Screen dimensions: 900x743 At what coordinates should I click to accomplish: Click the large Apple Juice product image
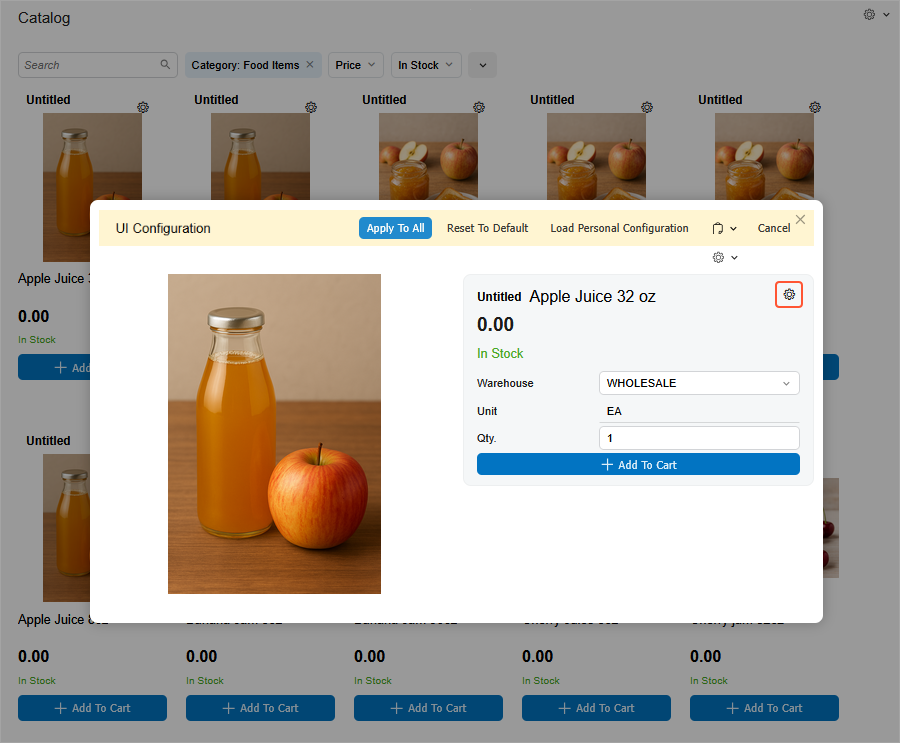click(274, 434)
